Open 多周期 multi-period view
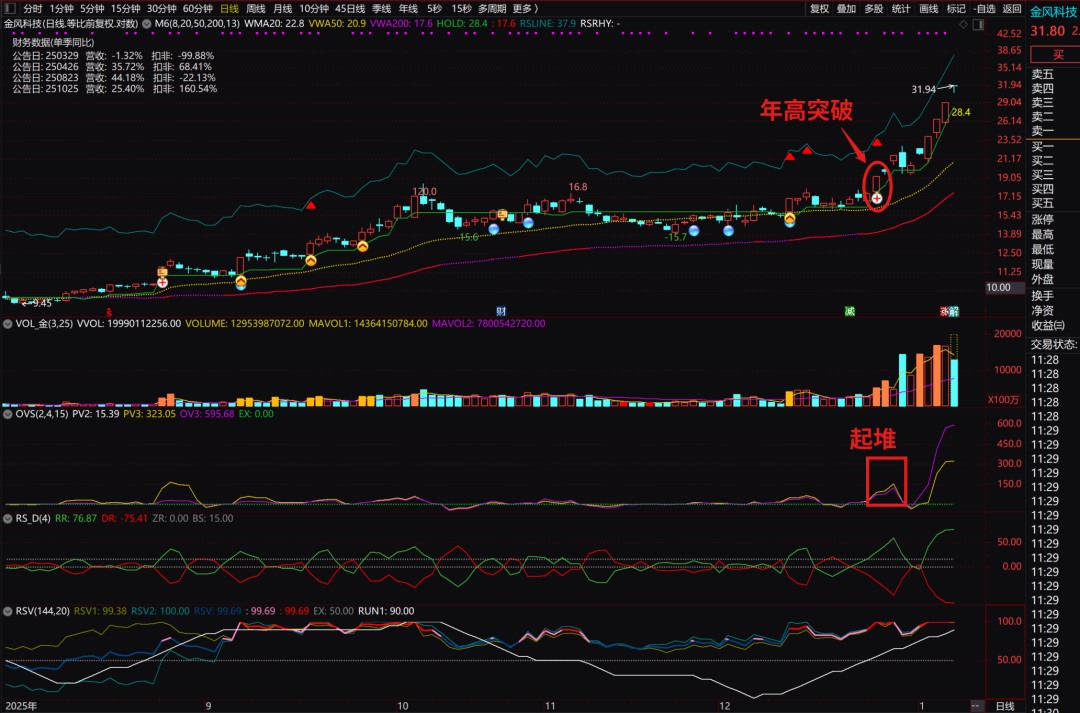The width and height of the screenshot is (1080, 713). pyautogui.click(x=492, y=8)
